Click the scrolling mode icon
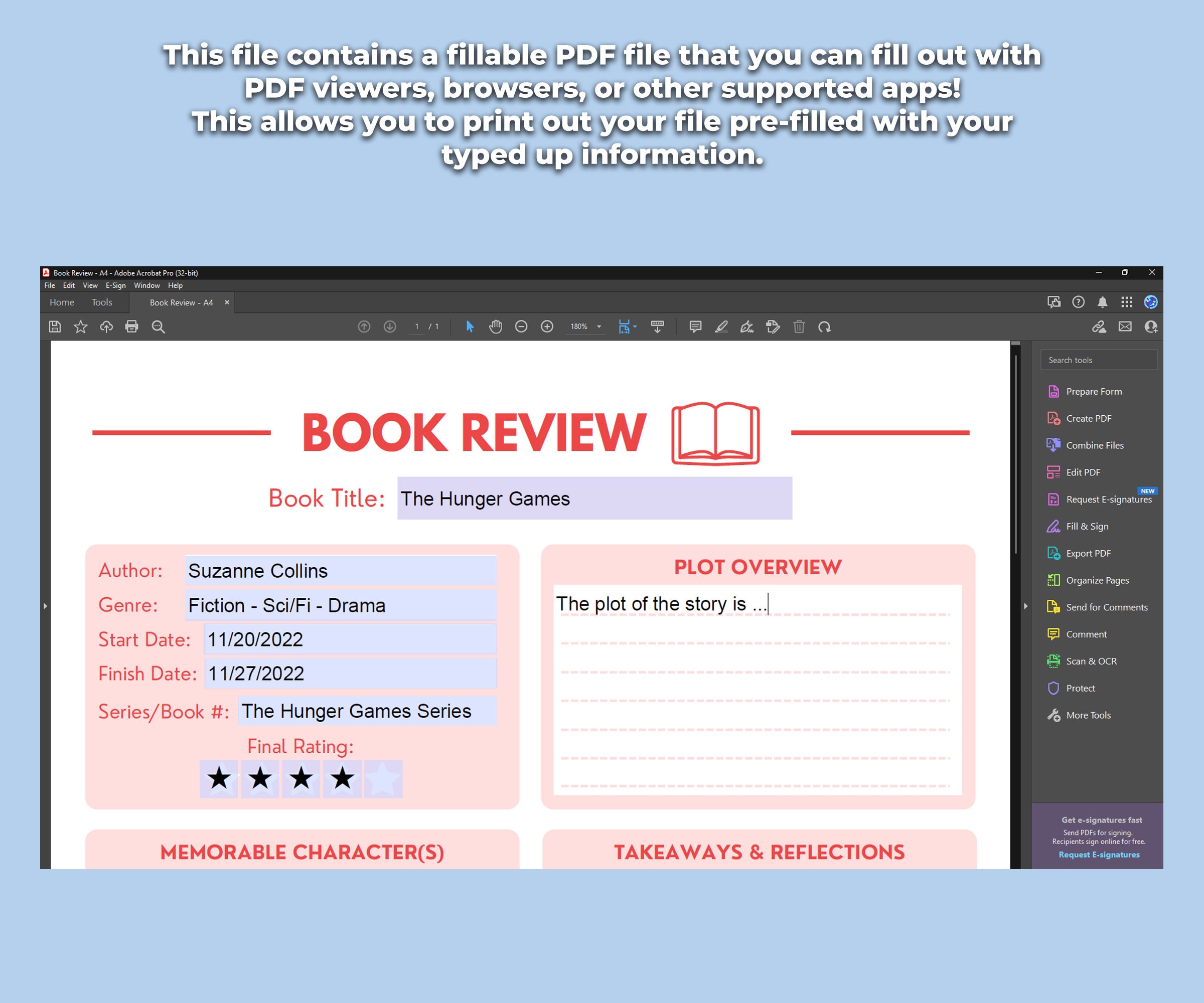Viewport: 1204px width, 1003px height. pyautogui.click(x=658, y=326)
